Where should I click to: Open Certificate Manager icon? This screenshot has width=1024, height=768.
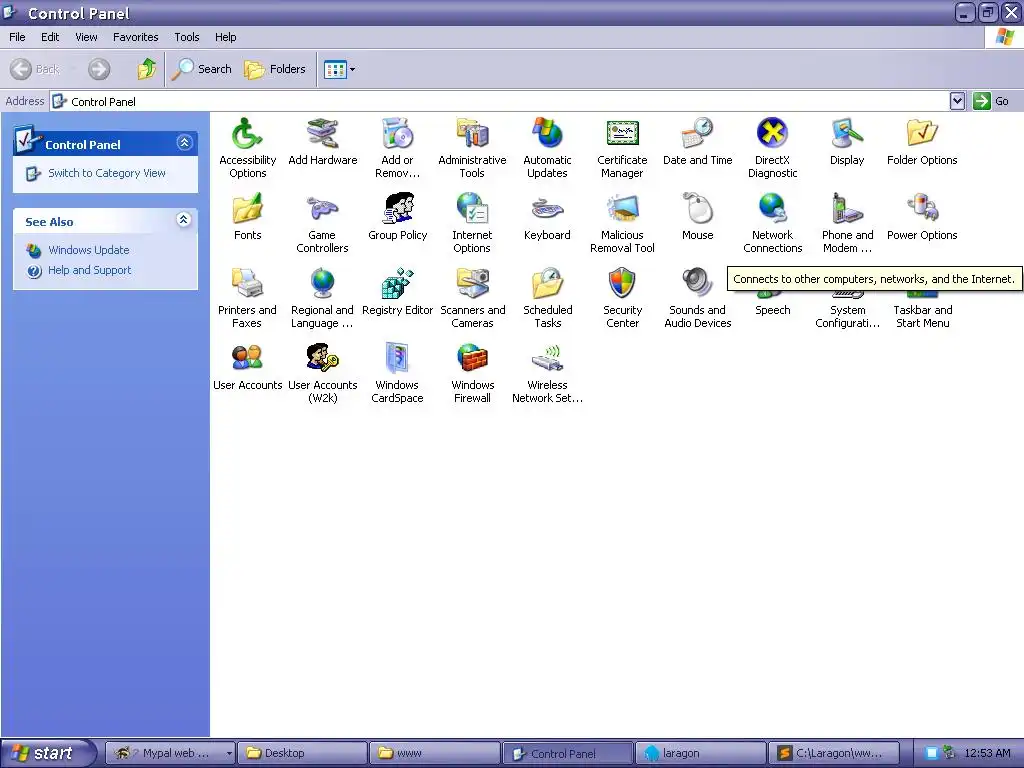pyautogui.click(x=622, y=134)
